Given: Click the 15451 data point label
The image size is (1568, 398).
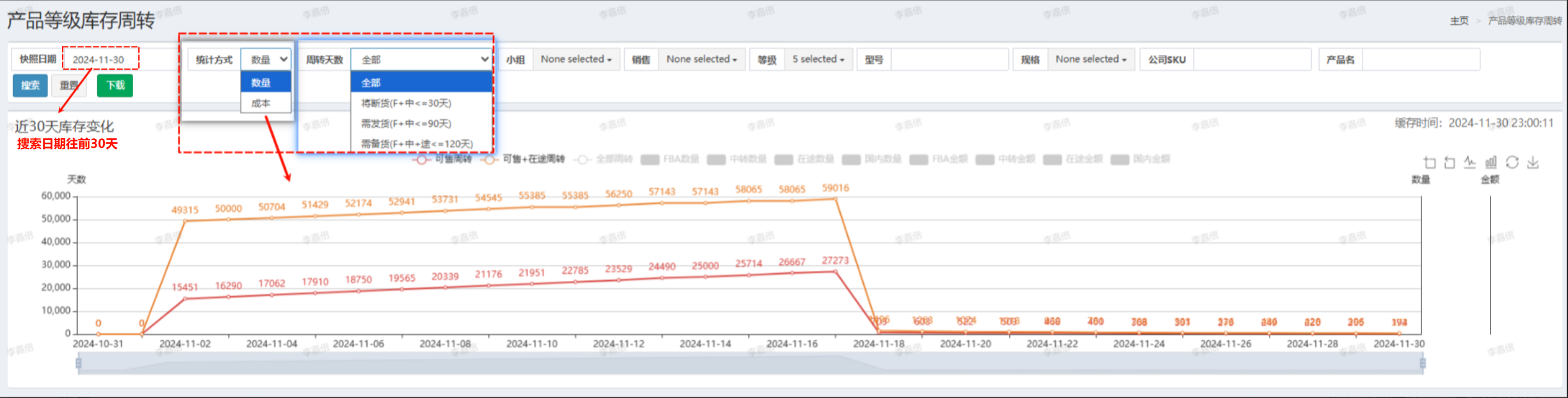Looking at the screenshot, I should 185,287.
